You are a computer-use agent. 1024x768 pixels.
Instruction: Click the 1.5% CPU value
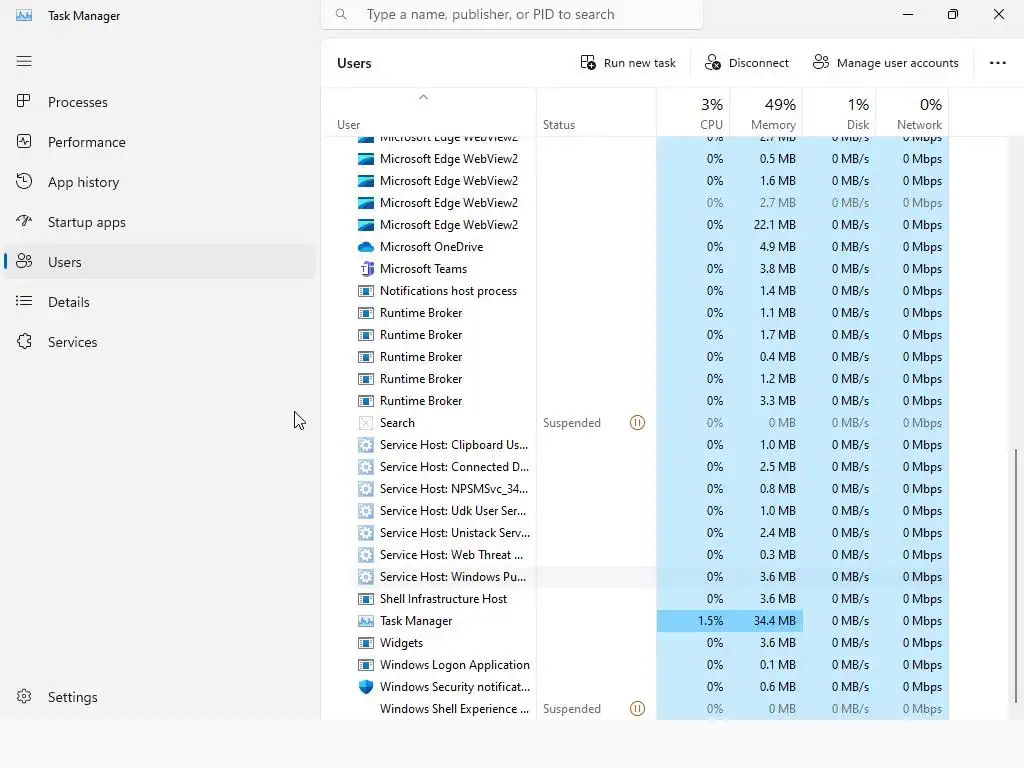[x=711, y=621]
